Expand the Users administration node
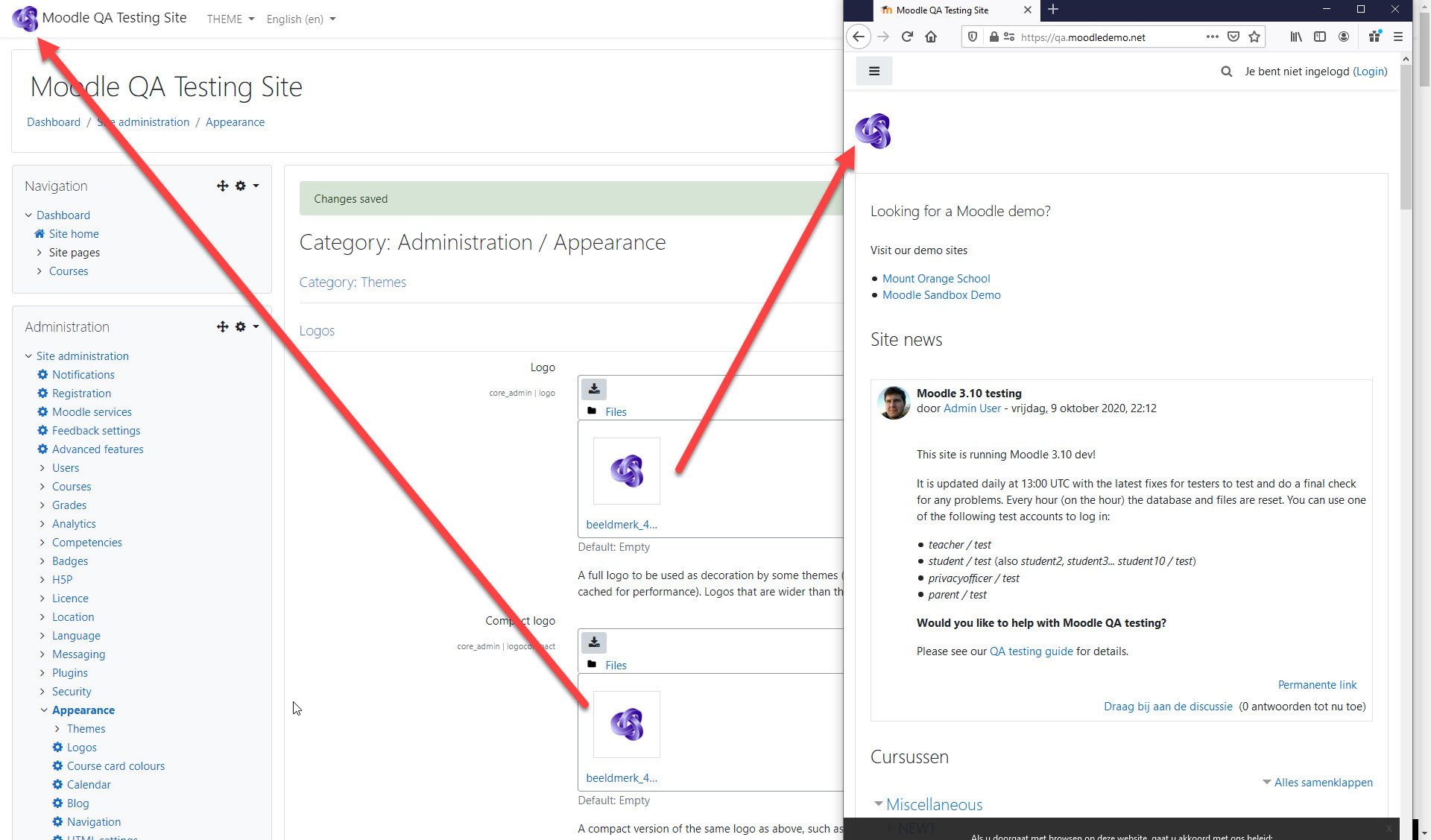This screenshot has height=840, width=1431. pyautogui.click(x=42, y=467)
